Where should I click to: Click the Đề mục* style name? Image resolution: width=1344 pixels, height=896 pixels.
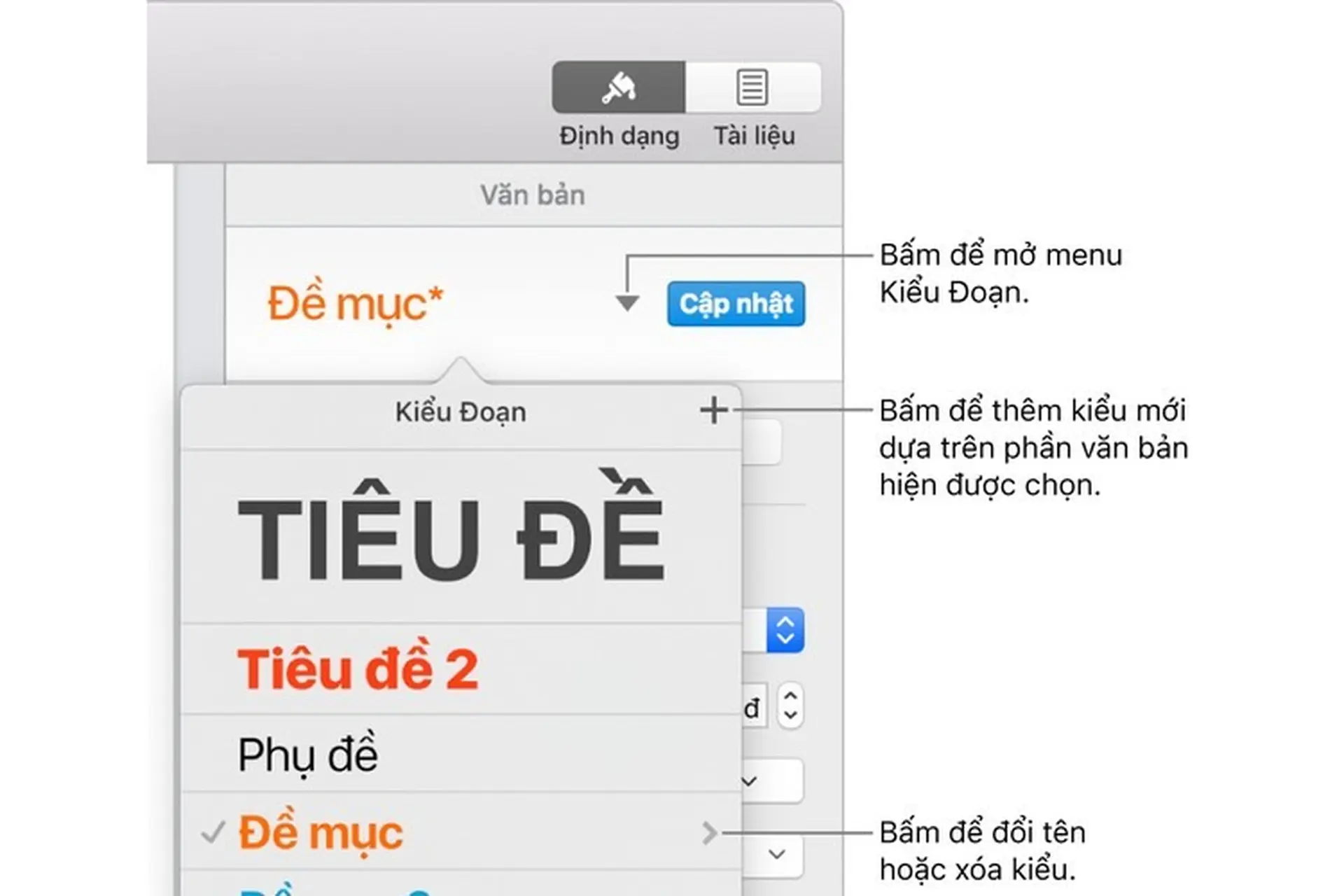(x=356, y=304)
